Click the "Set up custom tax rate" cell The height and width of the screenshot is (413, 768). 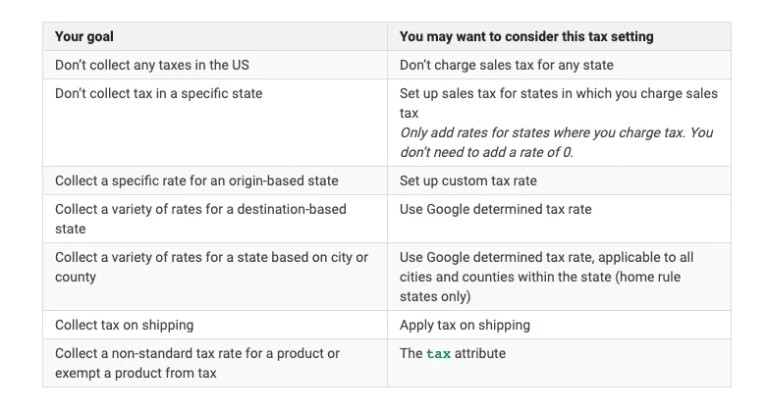[469, 181]
